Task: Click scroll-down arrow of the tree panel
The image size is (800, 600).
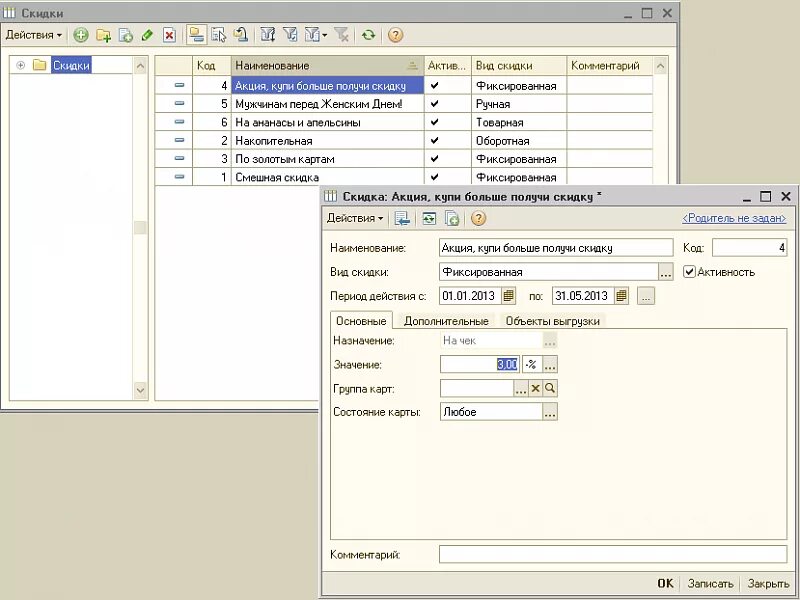Action: (140, 391)
